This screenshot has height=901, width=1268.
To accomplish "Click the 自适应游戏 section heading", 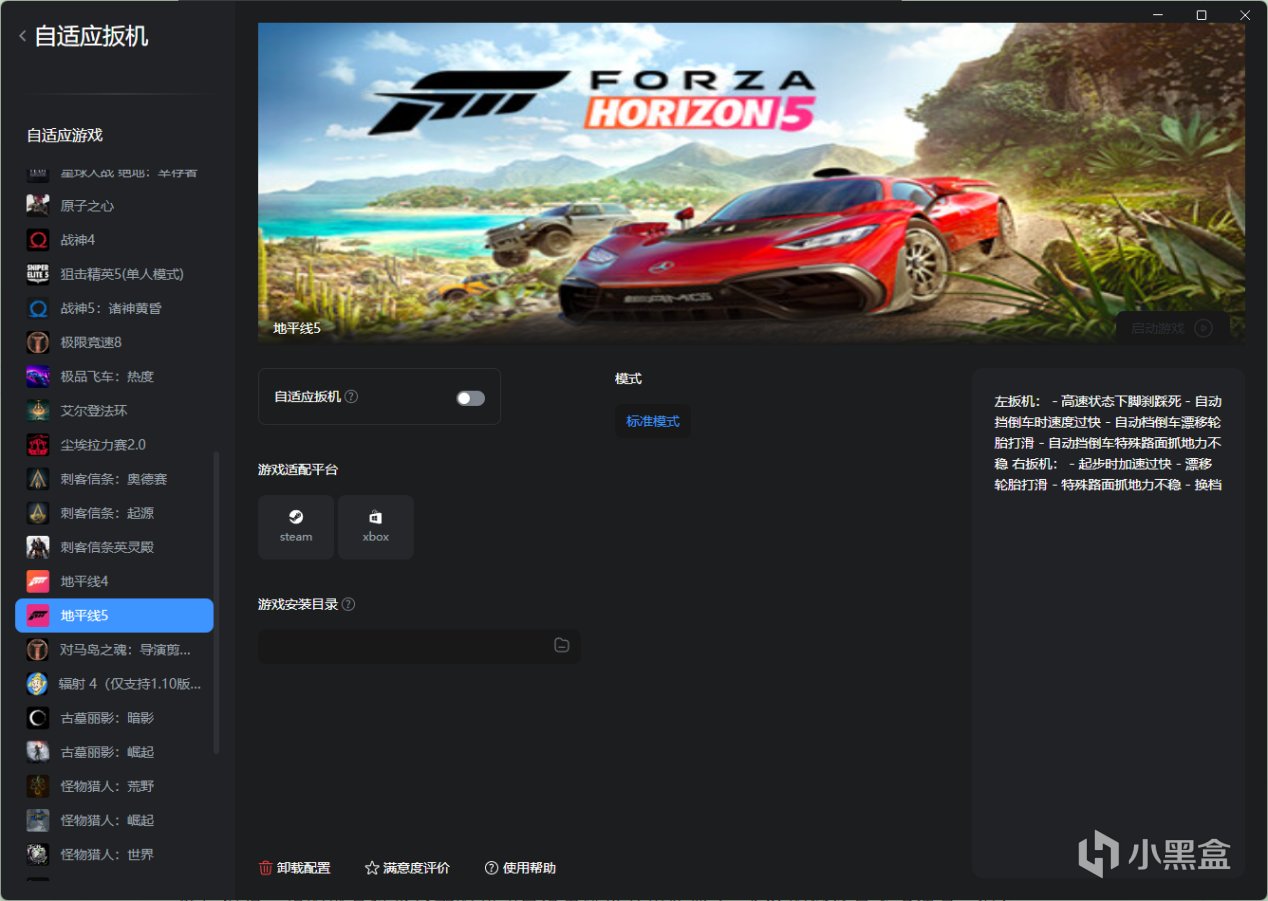I will click(65, 135).
